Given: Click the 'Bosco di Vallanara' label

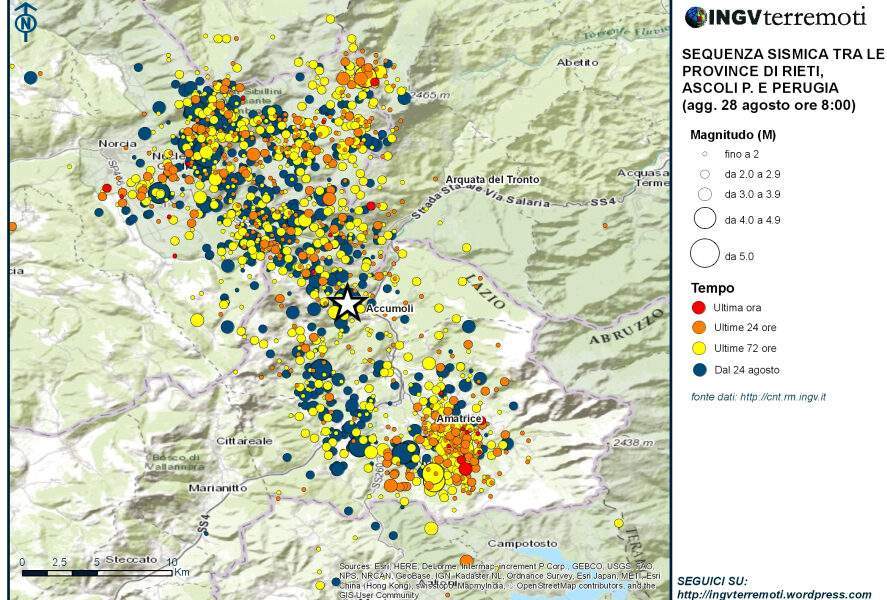Looking at the screenshot, I should [175, 462].
